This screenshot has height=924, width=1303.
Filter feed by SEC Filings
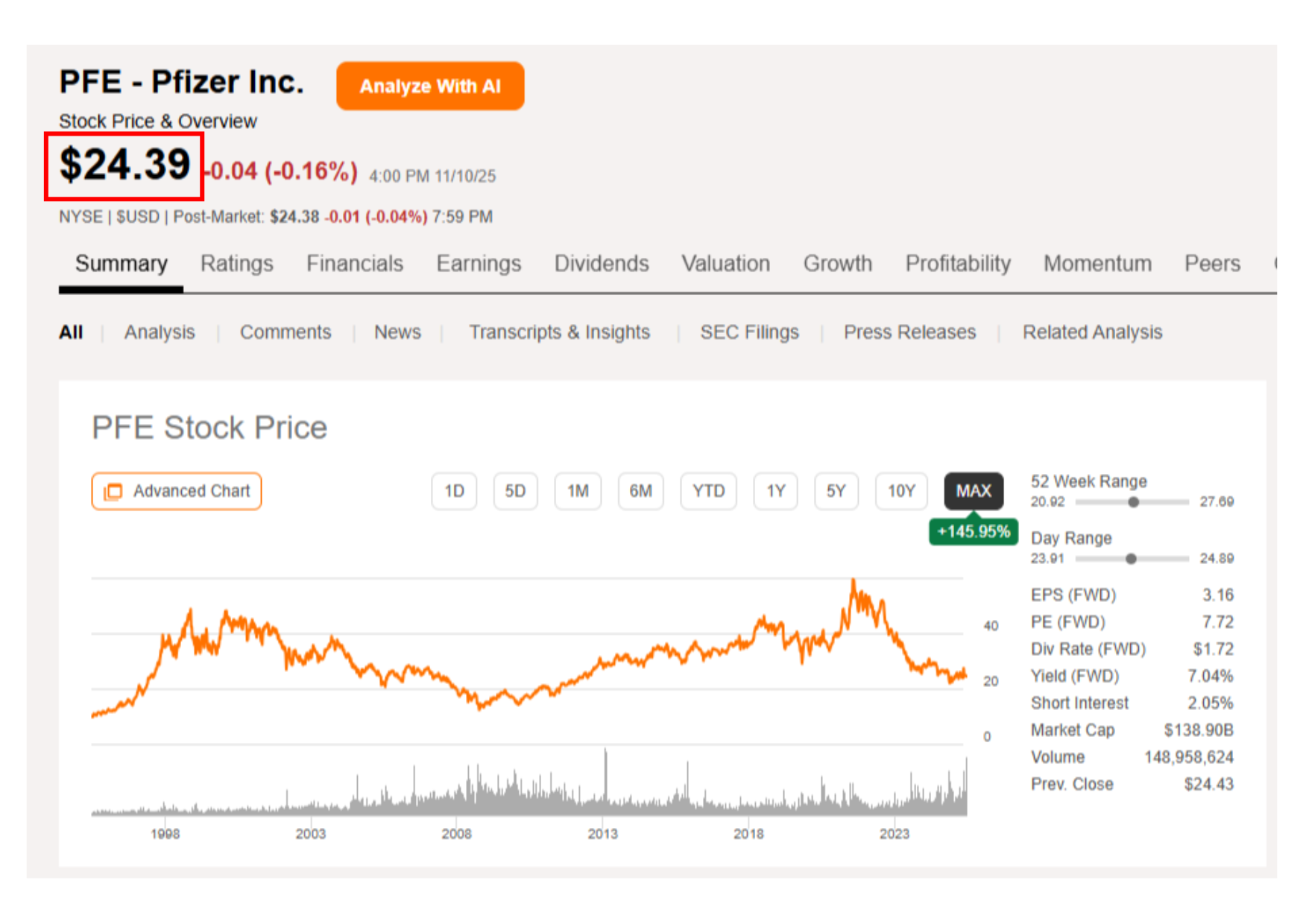[749, 332]
